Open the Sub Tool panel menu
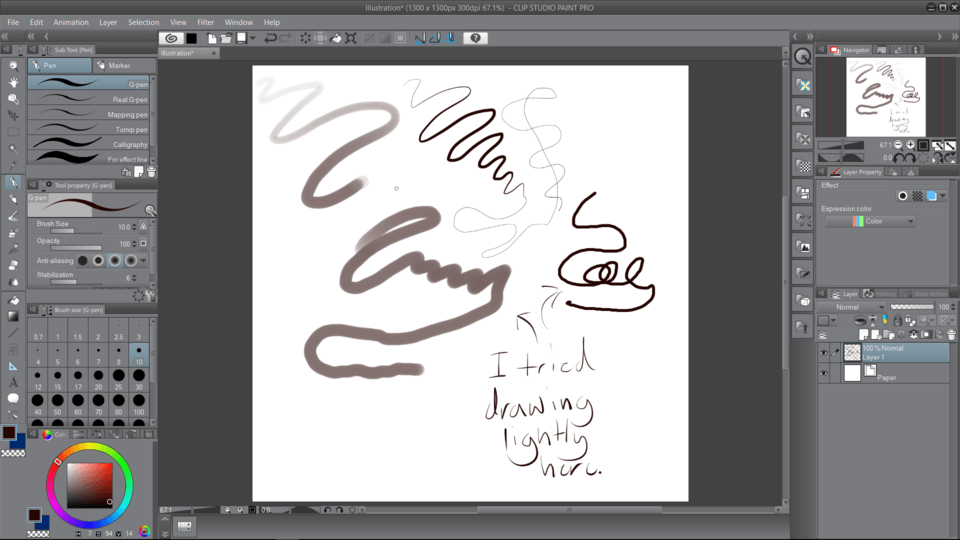Screen dimensions: 960x540 (32, 50)
